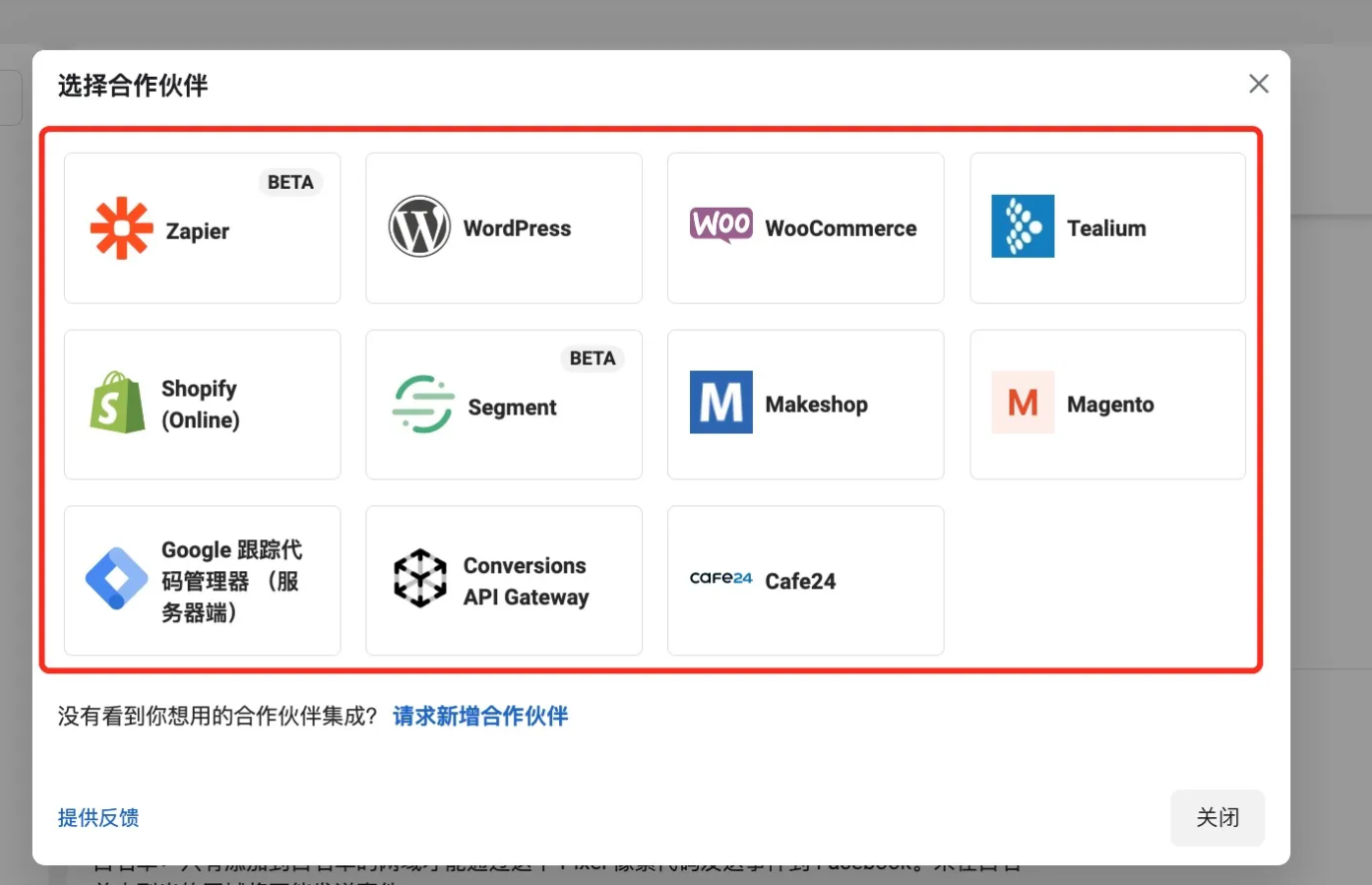This screenshot has height=885, width=1372.
Task: Click the WordPress logo
Action: click(419, 228)
